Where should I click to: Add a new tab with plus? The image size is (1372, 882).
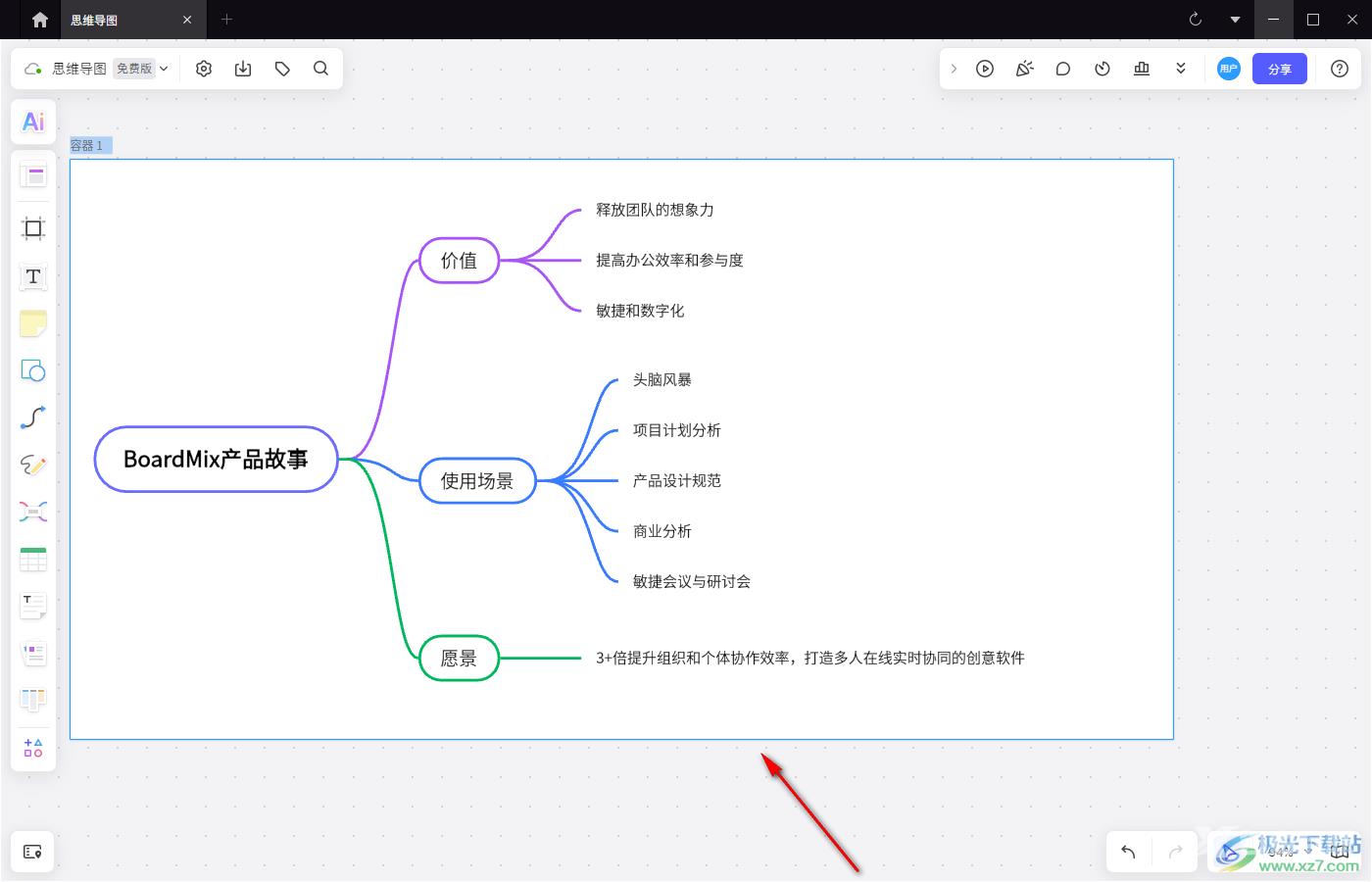tap(226, 20)
